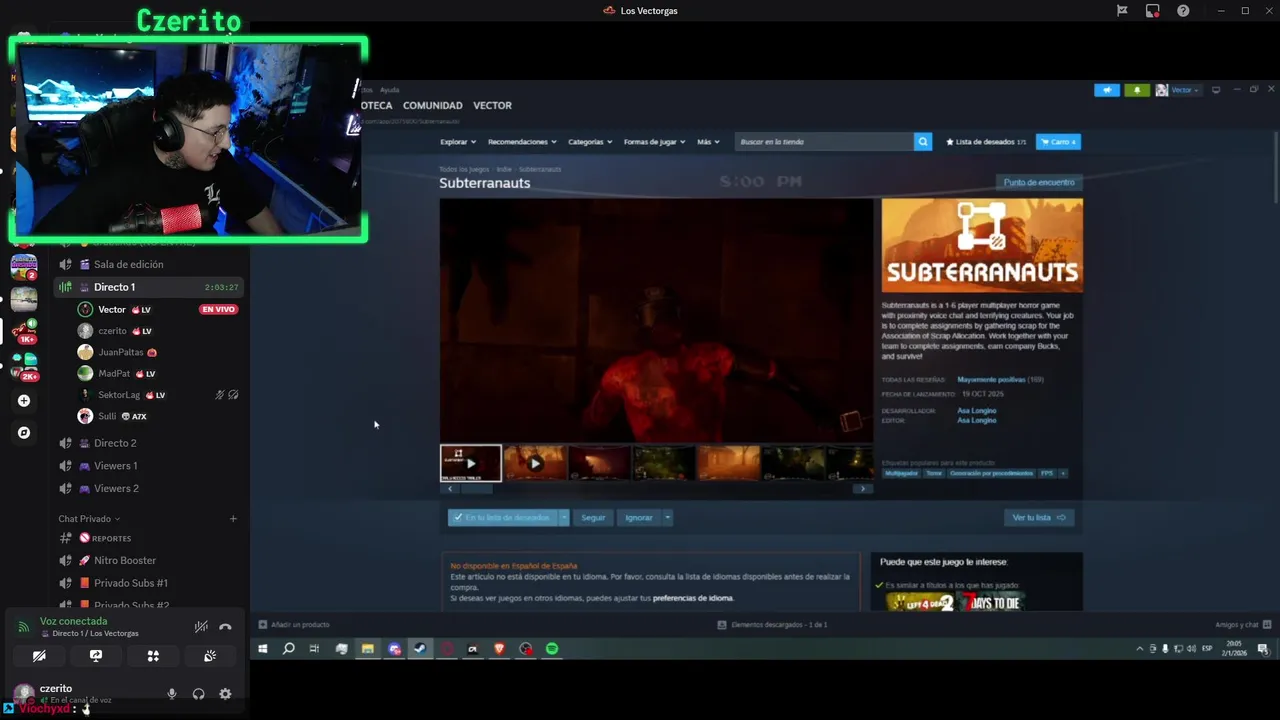The width and height of the screenshot is (1280, 720).
Task: Play the second video thumbnail
Action: 535,463
